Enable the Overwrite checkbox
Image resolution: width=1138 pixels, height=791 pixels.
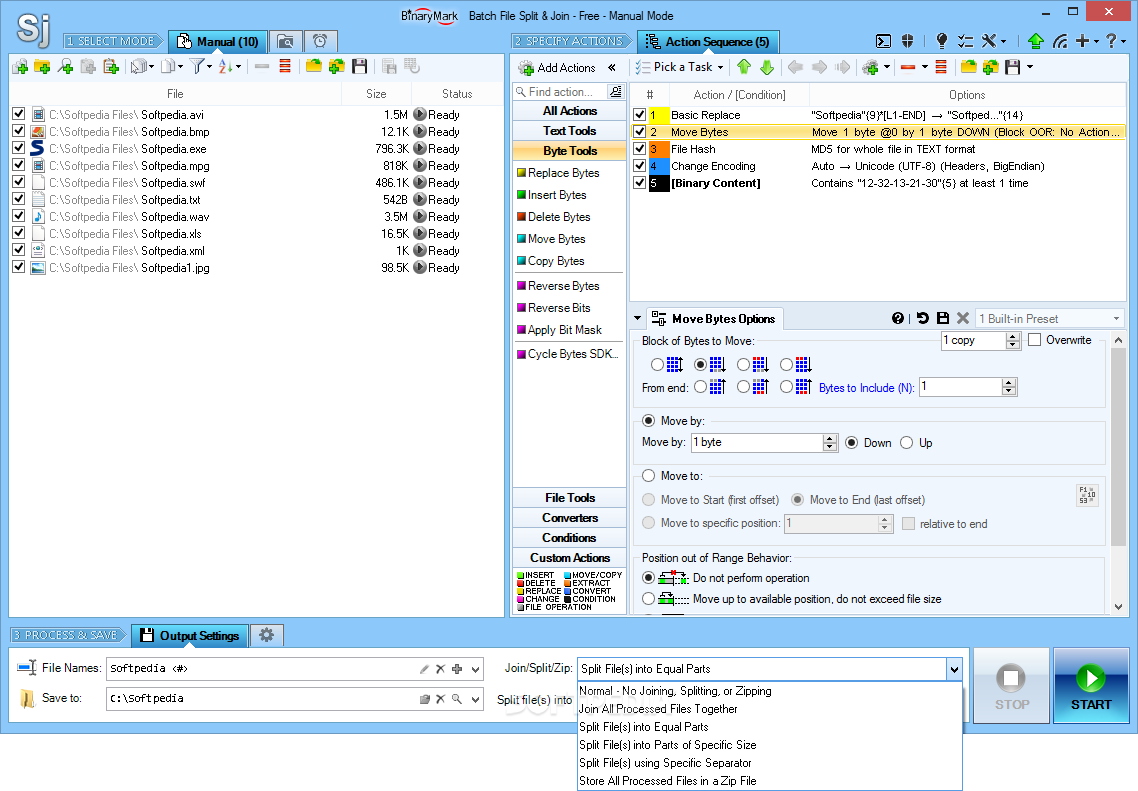click(1035, 340)
